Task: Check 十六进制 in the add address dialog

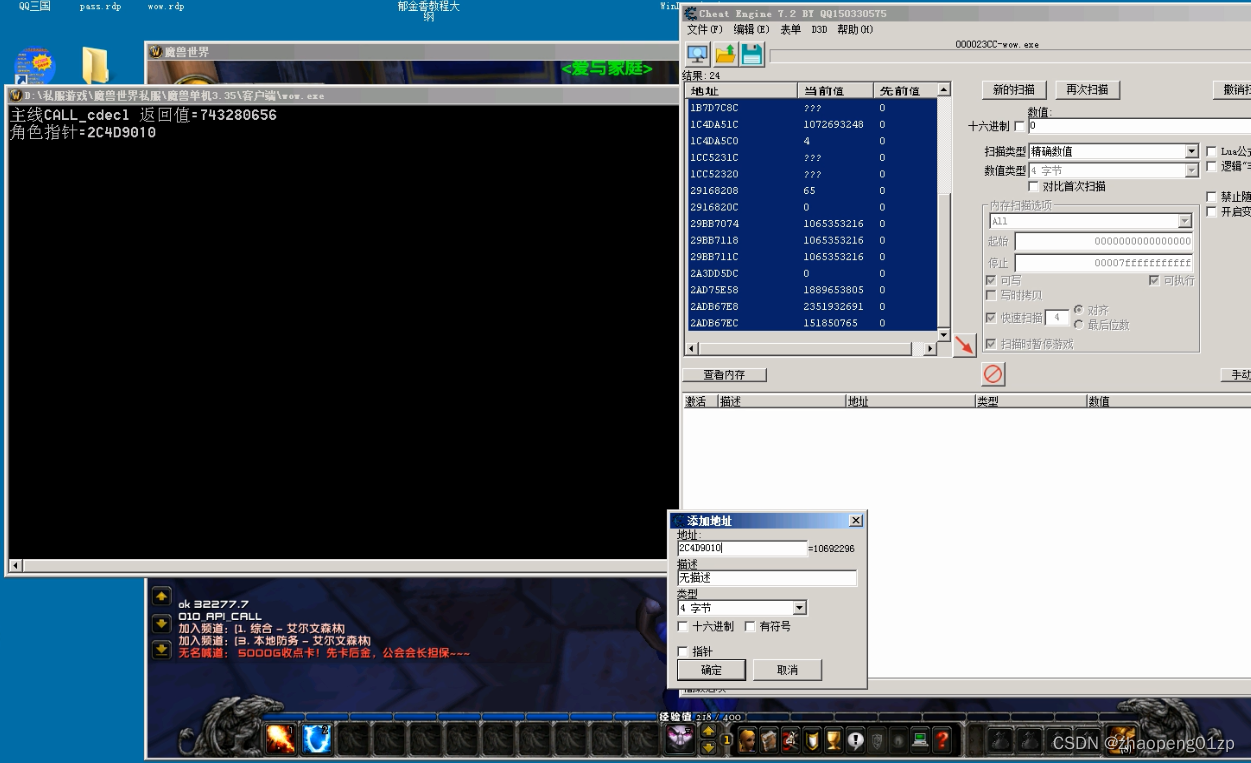Action: coord(683,627)
